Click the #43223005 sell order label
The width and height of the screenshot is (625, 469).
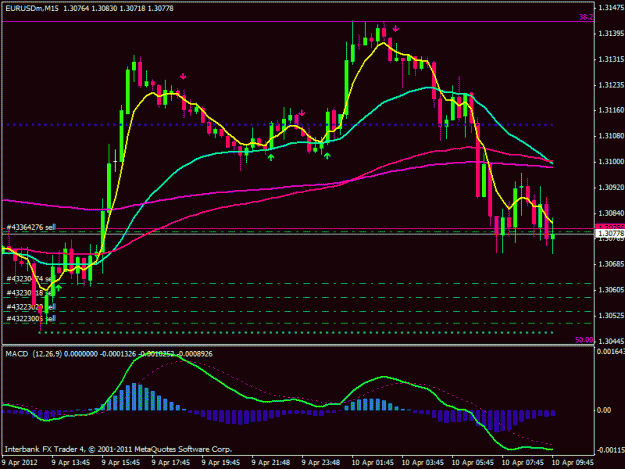click(31, 318)
